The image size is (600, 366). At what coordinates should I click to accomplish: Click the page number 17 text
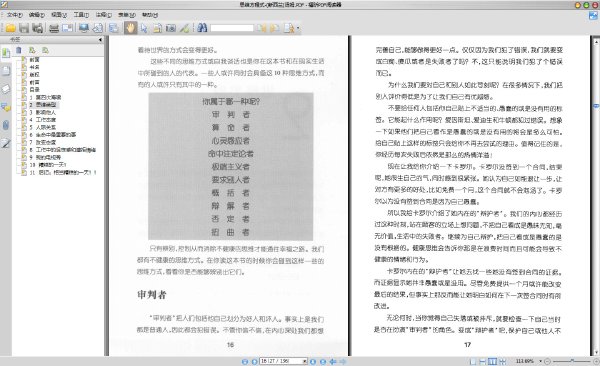pos(467,345)
